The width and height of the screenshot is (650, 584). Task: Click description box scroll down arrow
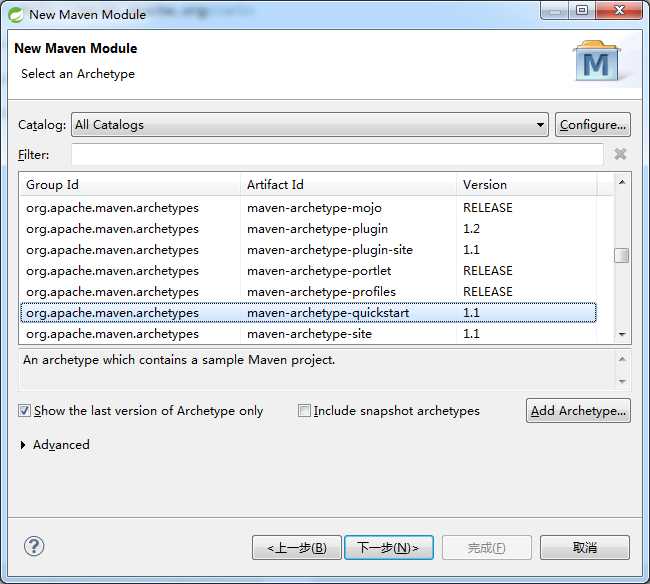point(622,381)
